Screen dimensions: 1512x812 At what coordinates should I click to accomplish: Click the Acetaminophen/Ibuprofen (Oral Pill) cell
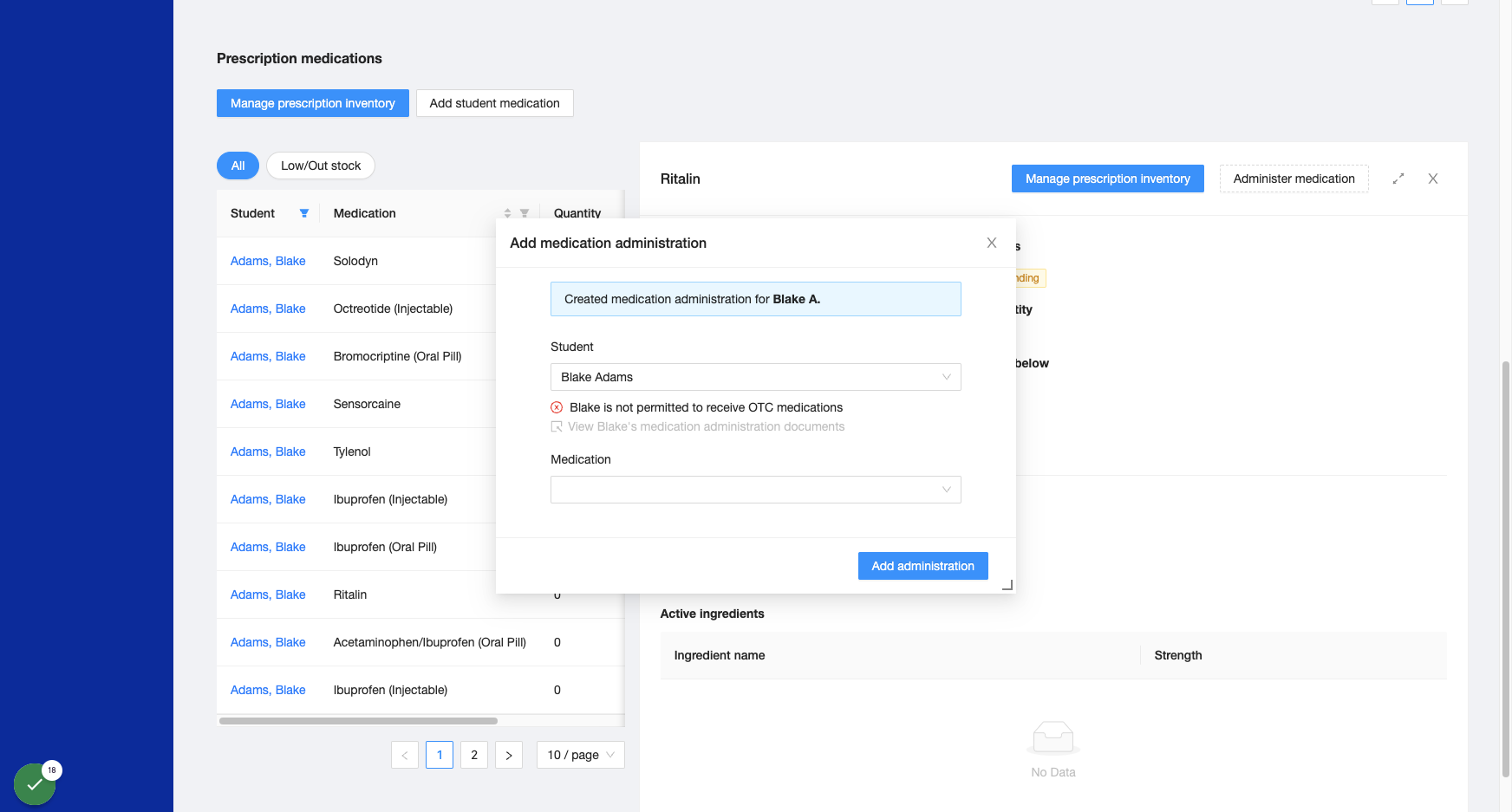pyautogui.click(x=430, y=642)
